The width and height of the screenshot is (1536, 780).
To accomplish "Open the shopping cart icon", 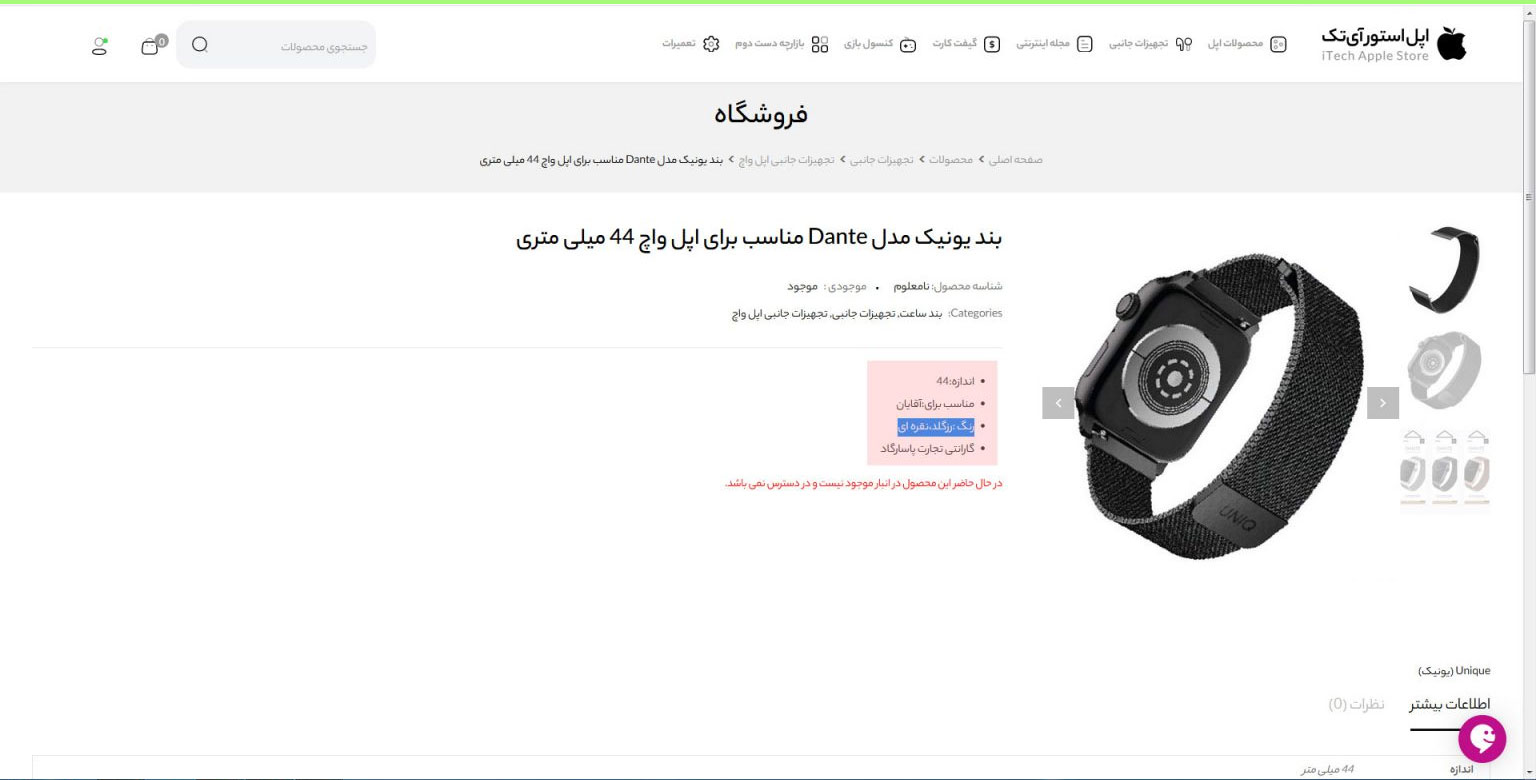I will pyautogui.click(x=151, y=45).
